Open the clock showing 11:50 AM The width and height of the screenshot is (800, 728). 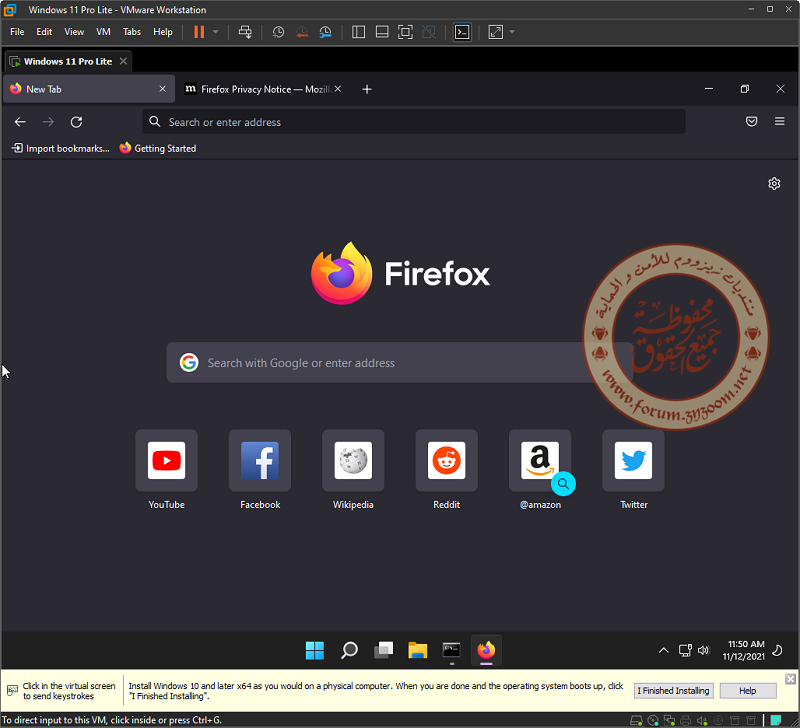point(744,650)
